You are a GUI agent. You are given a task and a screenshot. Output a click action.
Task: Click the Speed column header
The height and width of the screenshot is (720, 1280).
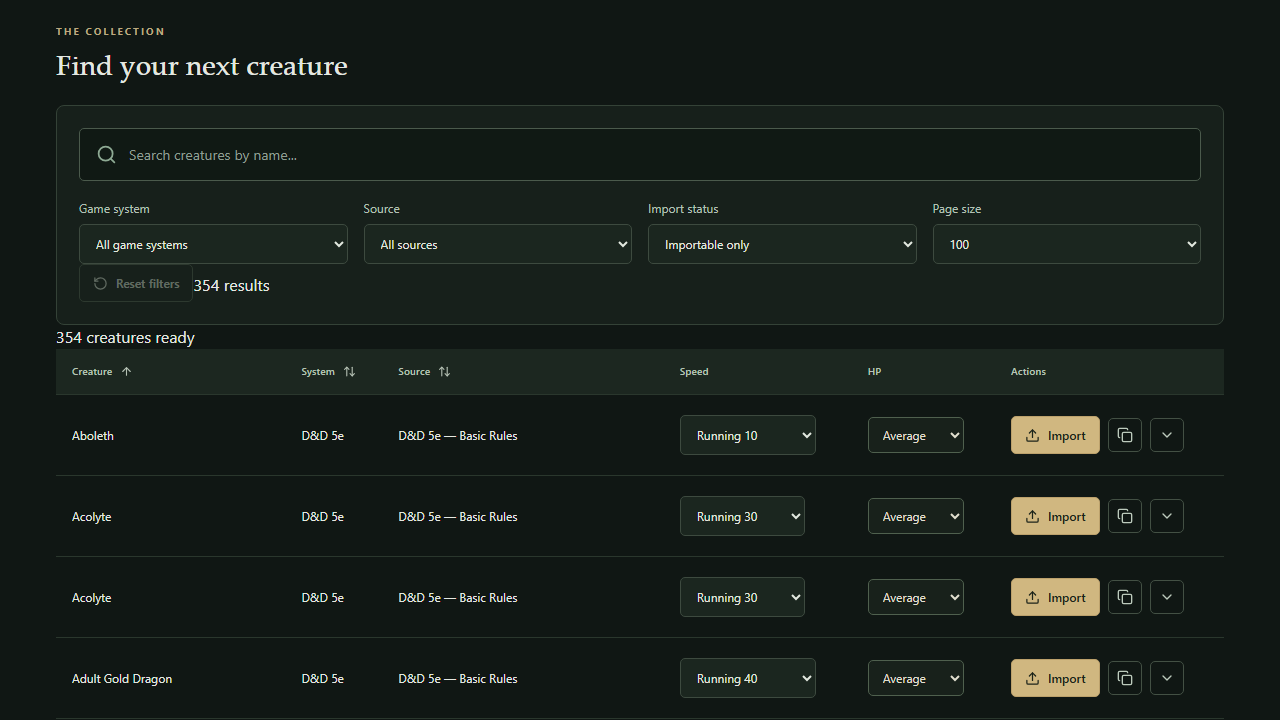694,372
